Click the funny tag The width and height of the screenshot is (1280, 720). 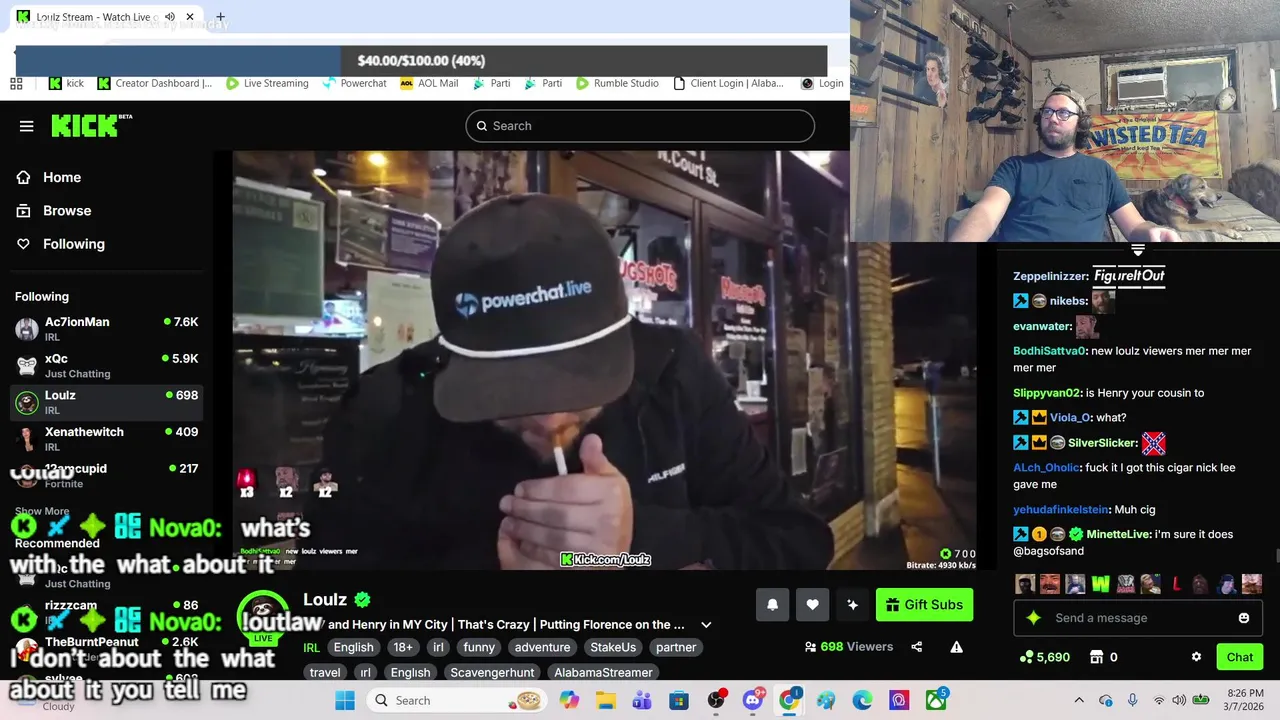coord(479,647)
